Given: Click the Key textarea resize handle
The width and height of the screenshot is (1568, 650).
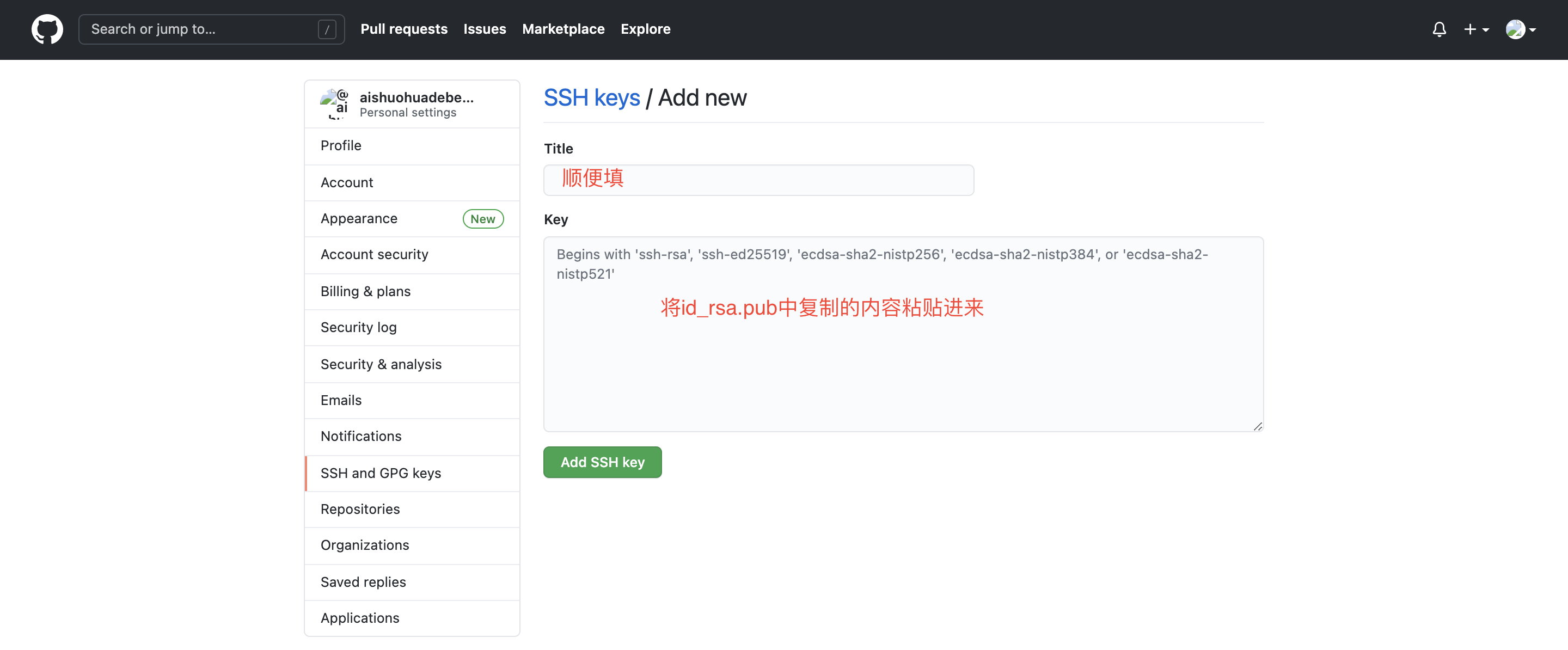Looking at the screenshot, I should 1258,427.
